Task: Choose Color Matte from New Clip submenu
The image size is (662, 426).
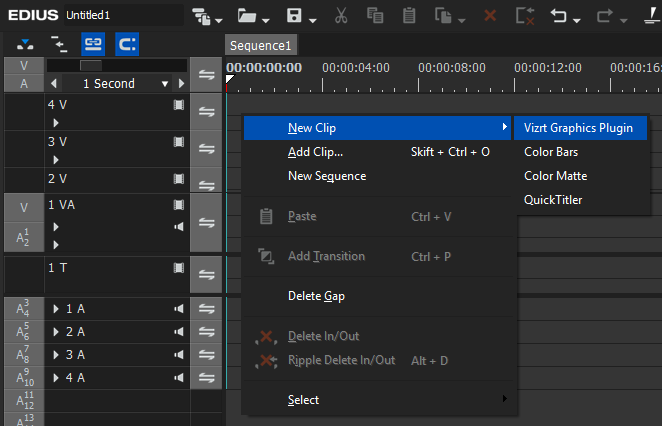Action: pos(580,176)
